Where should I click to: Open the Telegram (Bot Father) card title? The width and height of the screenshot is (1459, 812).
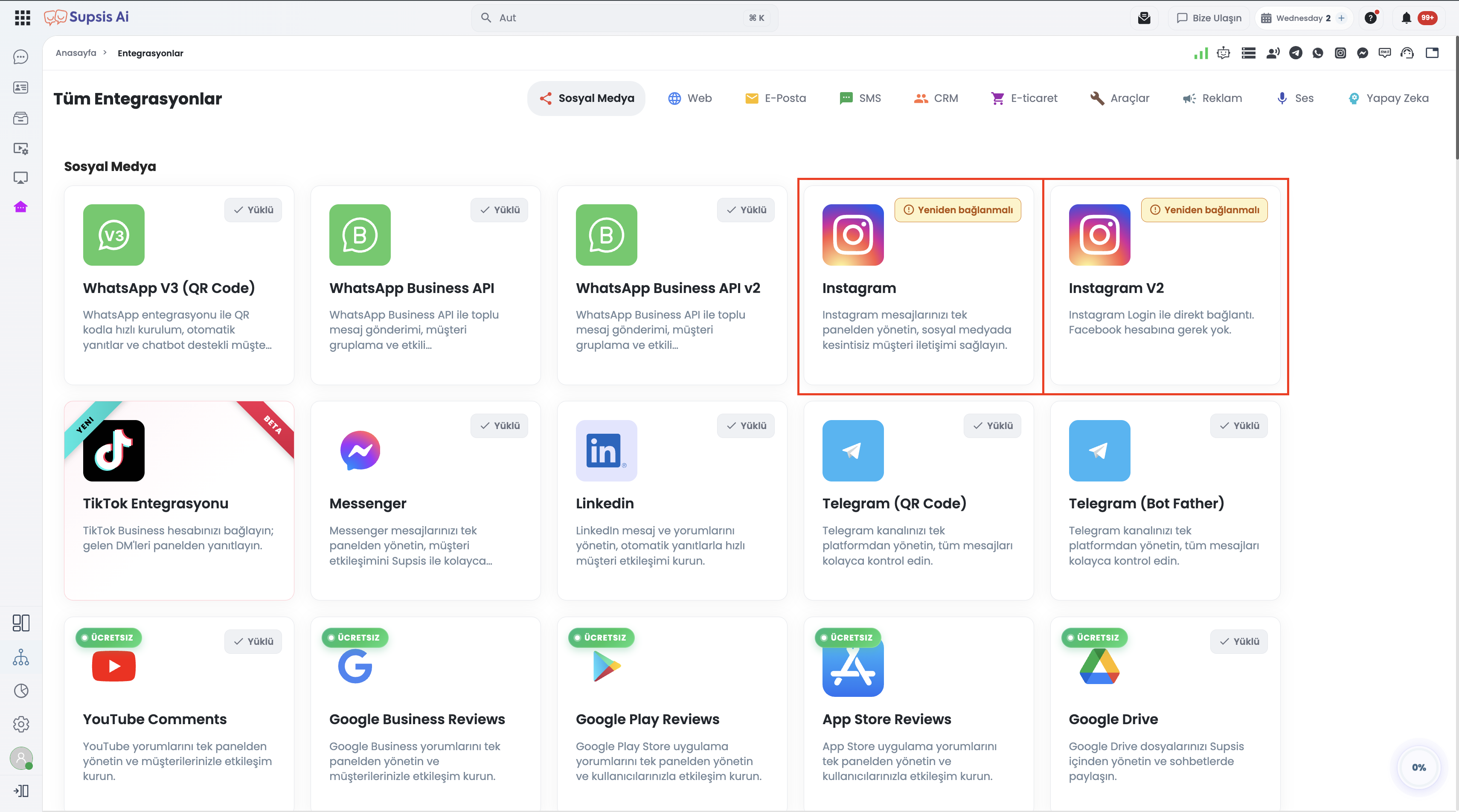(x=1146, y=503)
